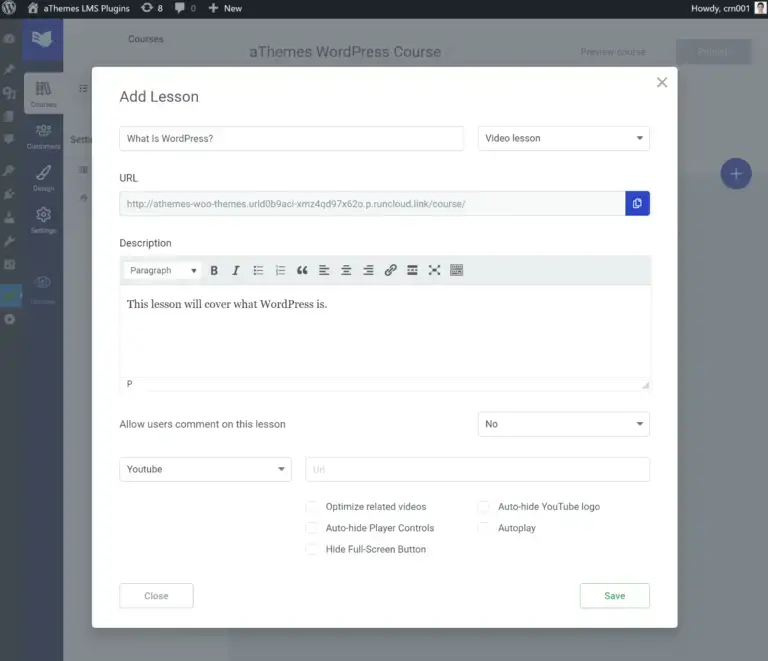Open the Video lesson type dropdown
The width and height of the screenshot is (768, 661).
564,138
